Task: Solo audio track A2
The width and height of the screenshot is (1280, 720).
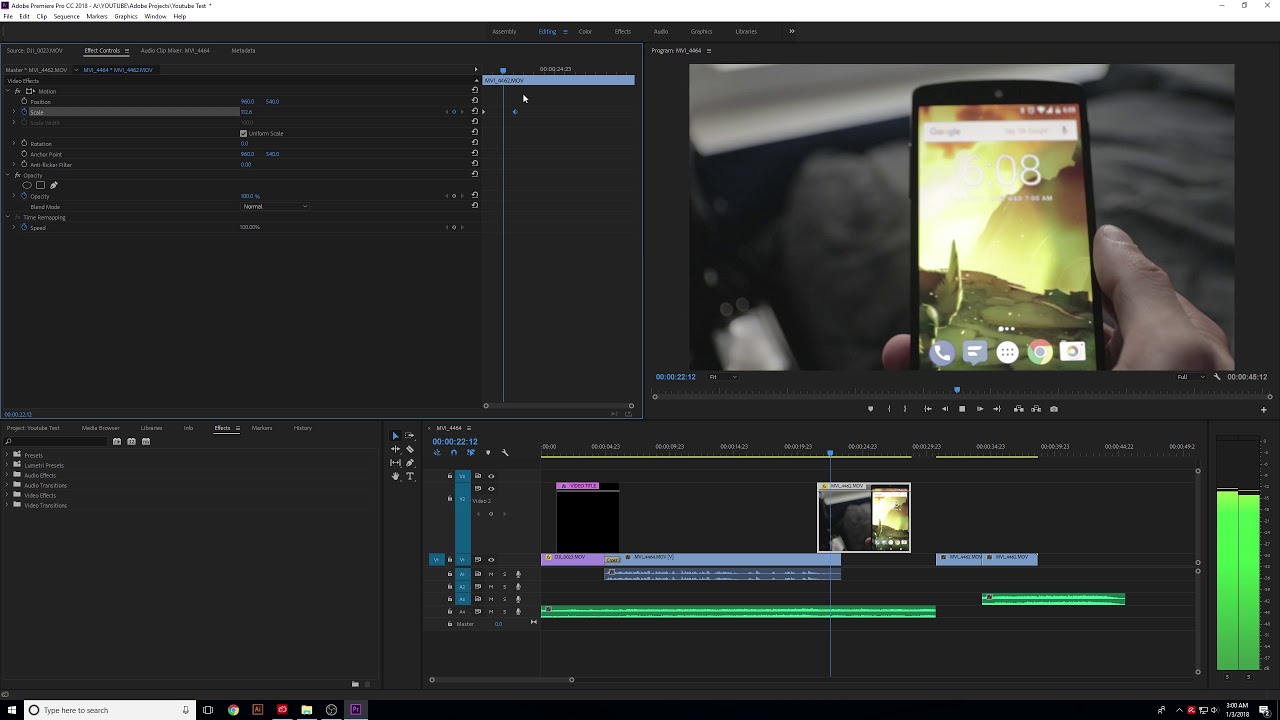Action: pyautogui.click(x=505, y=587)
